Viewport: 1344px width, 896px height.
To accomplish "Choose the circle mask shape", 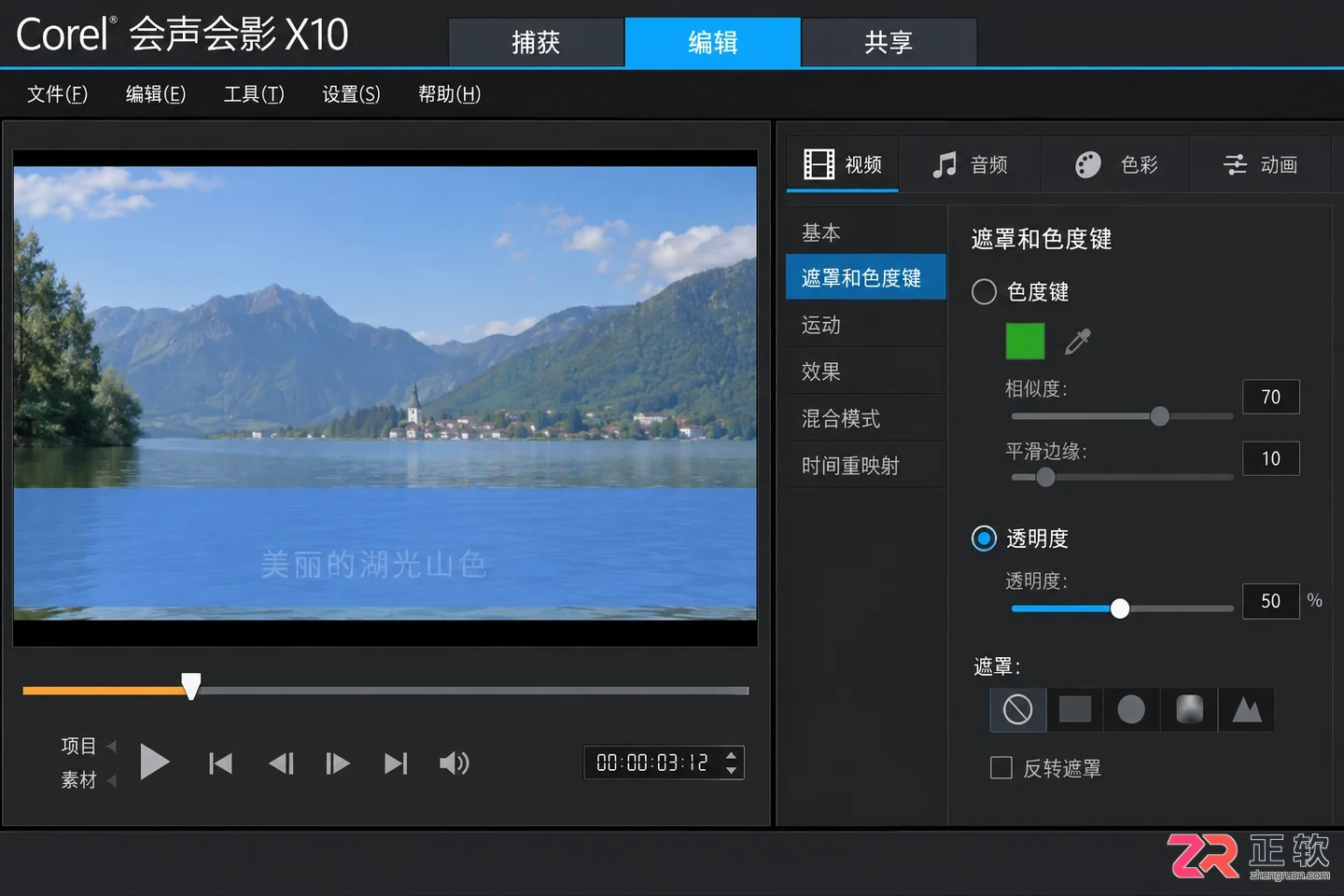I will [1131, 709].
